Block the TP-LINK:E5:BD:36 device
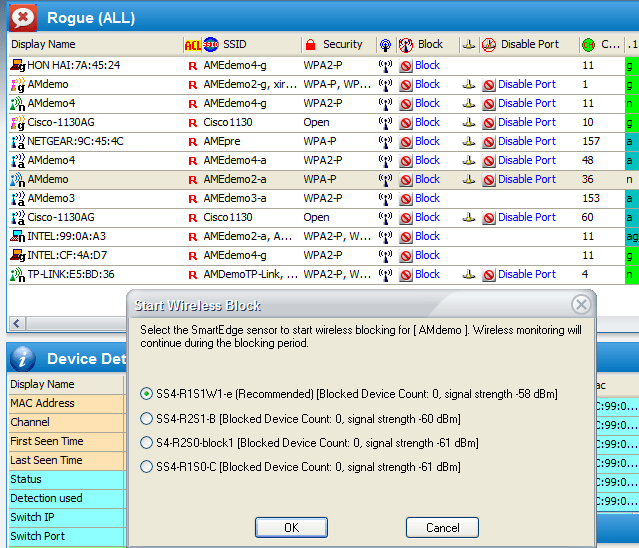The height and width of the screenshot is (548, 639). coord(427,274)
